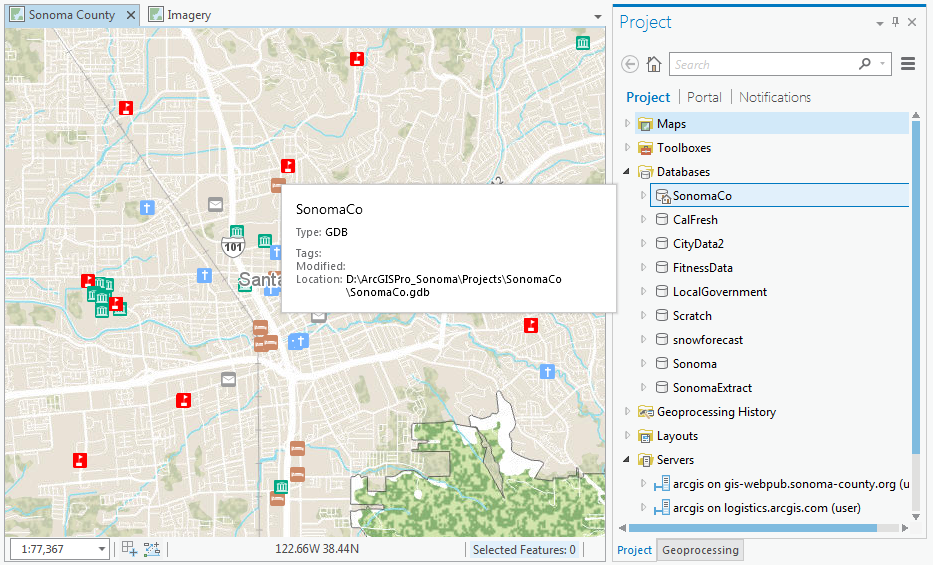Screen dimensions: 933x565
Task: Open search options dropdown arrow
Action: click(882, 64)
